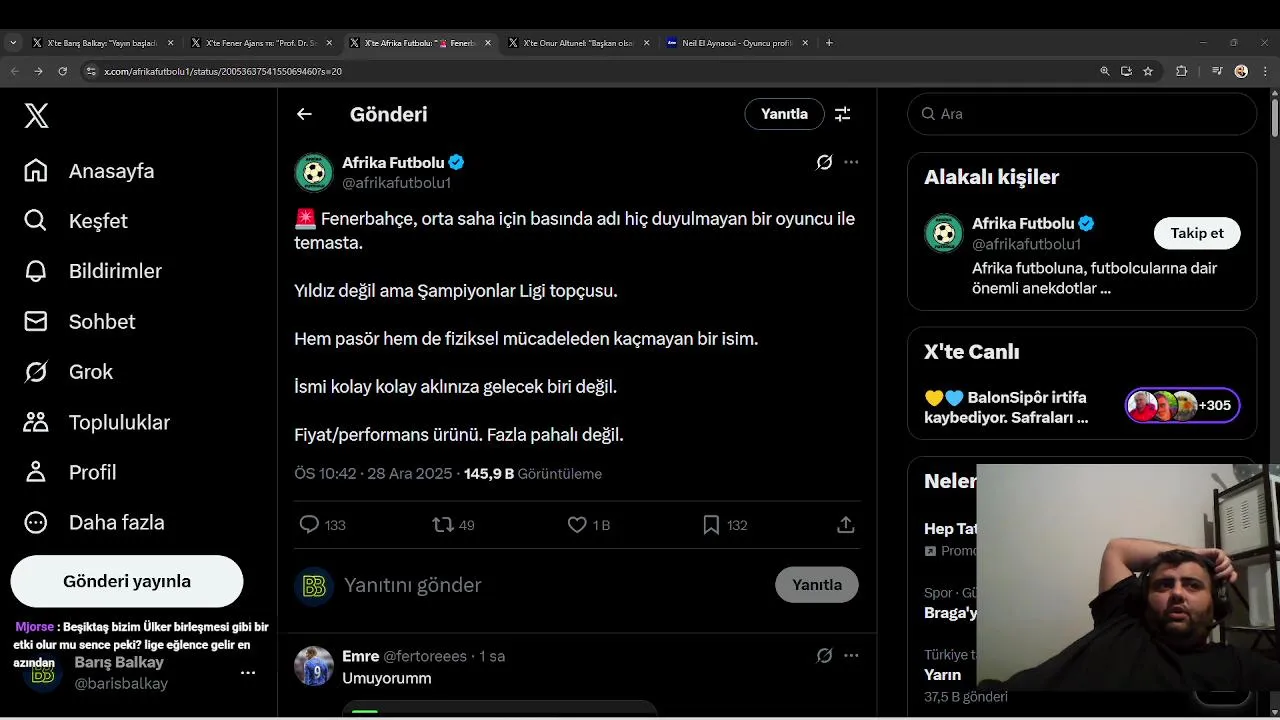The image size is (1280, 720).
Task: Bookmark this page with the star icon
Action: click(1148, 71)
